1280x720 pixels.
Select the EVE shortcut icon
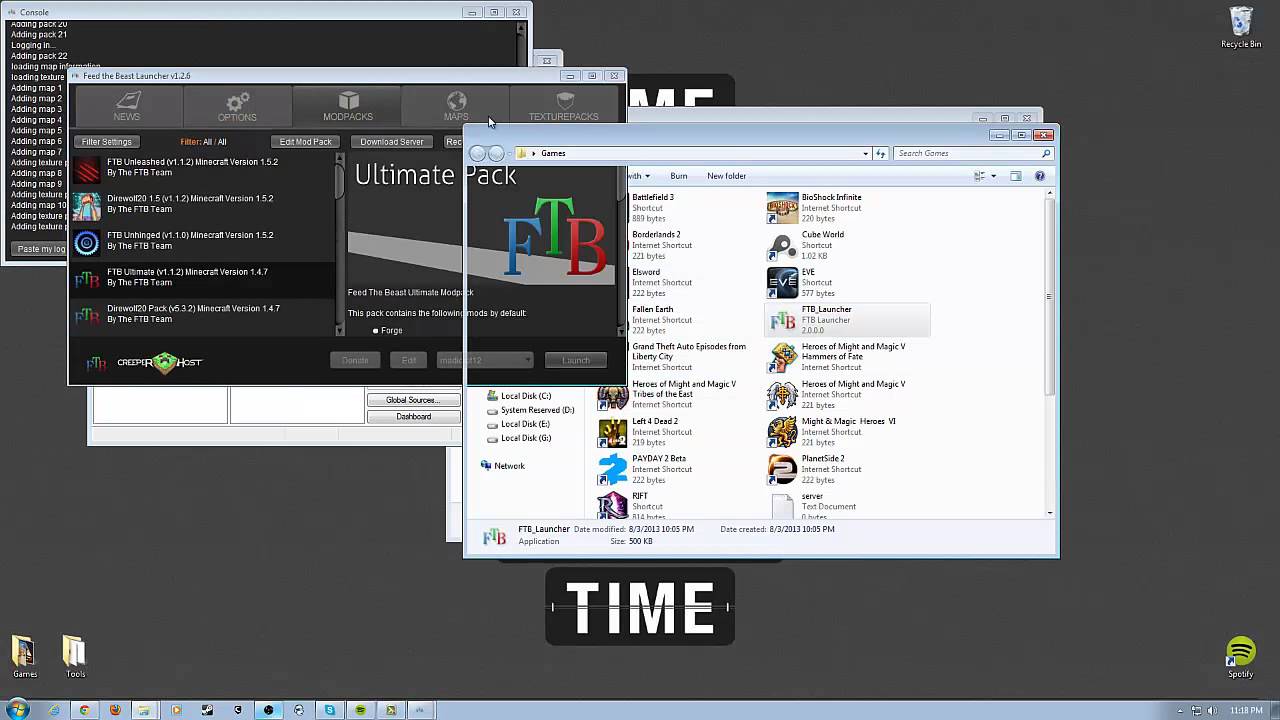tap(782, 283)
